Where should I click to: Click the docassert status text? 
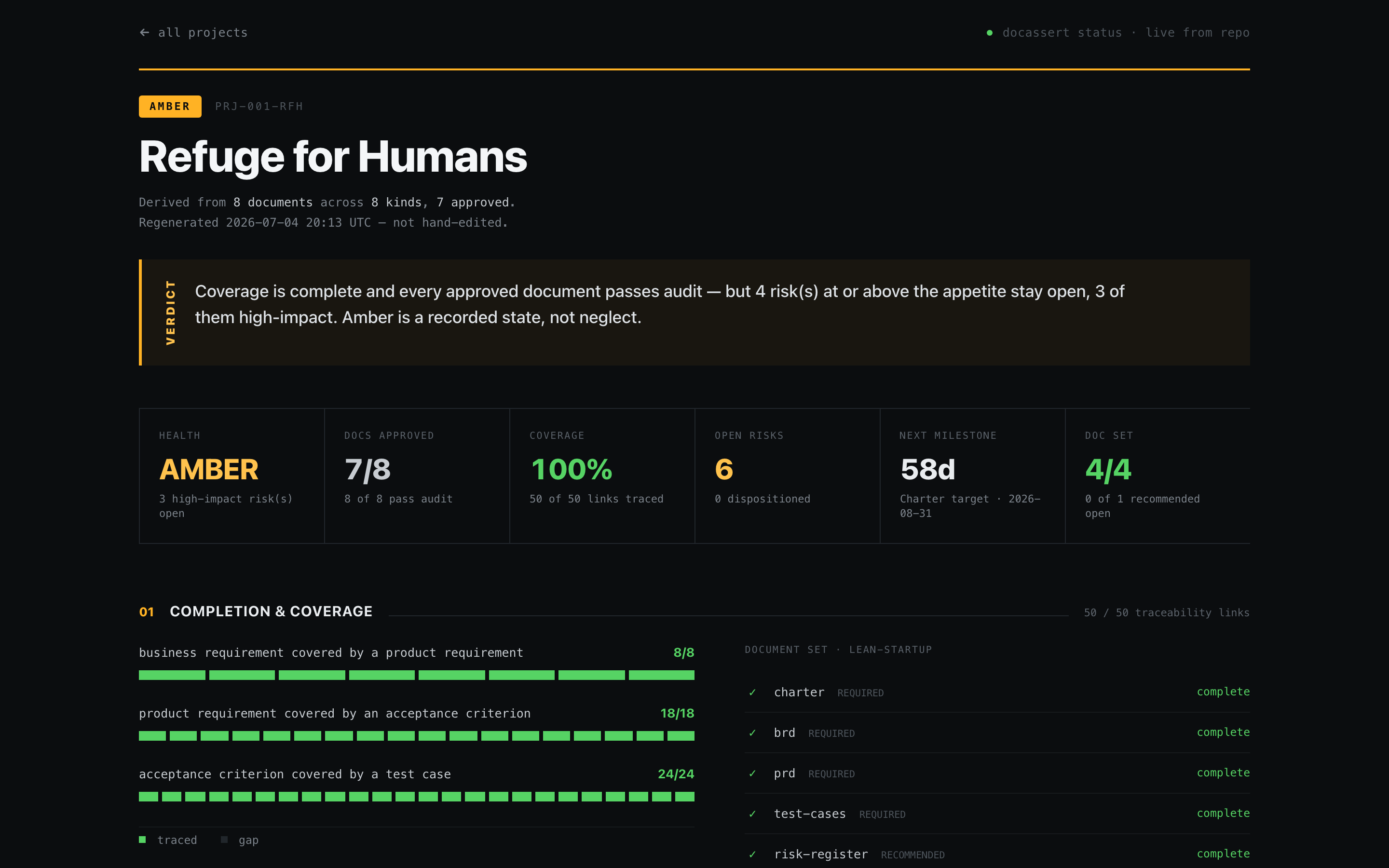[1062, 33]
